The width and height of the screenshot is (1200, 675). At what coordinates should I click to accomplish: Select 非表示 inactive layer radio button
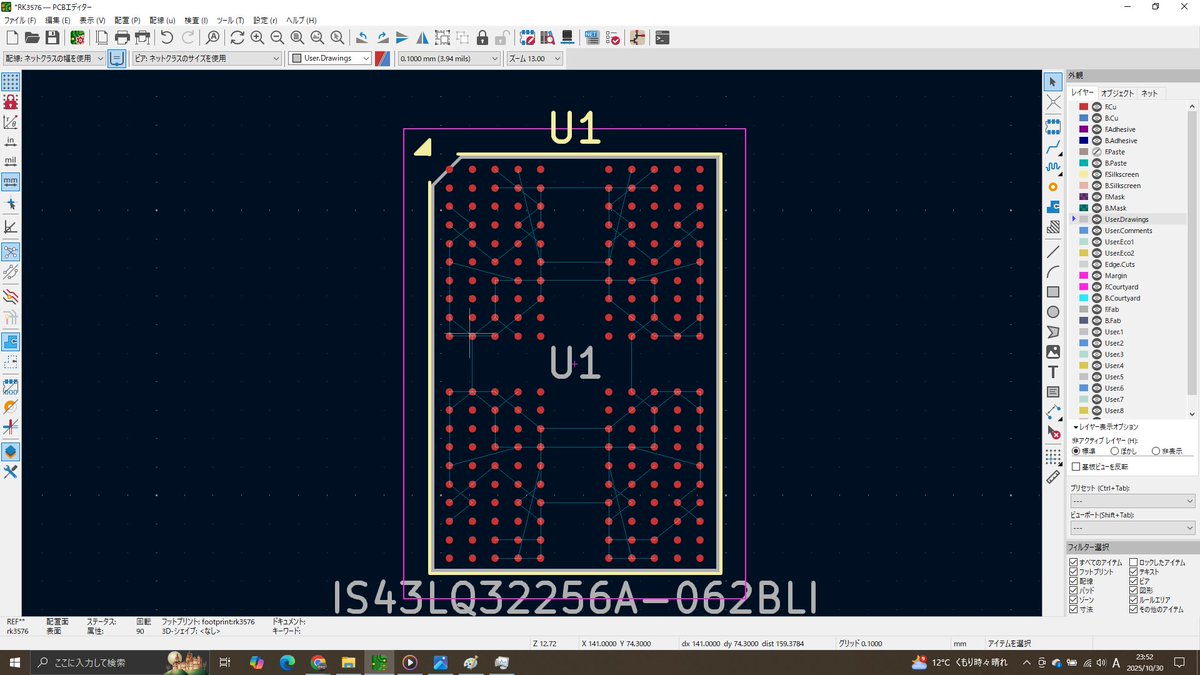[1156, 451]
